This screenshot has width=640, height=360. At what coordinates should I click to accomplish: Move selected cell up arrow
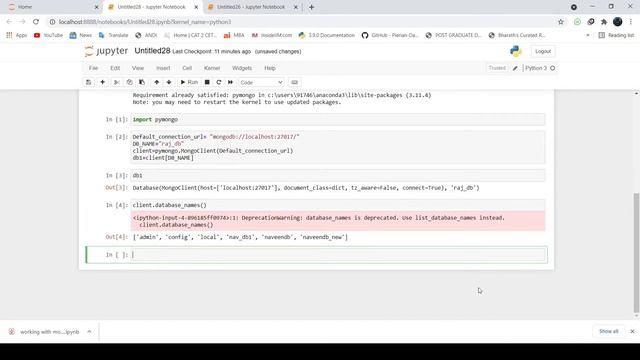(156, 82)
